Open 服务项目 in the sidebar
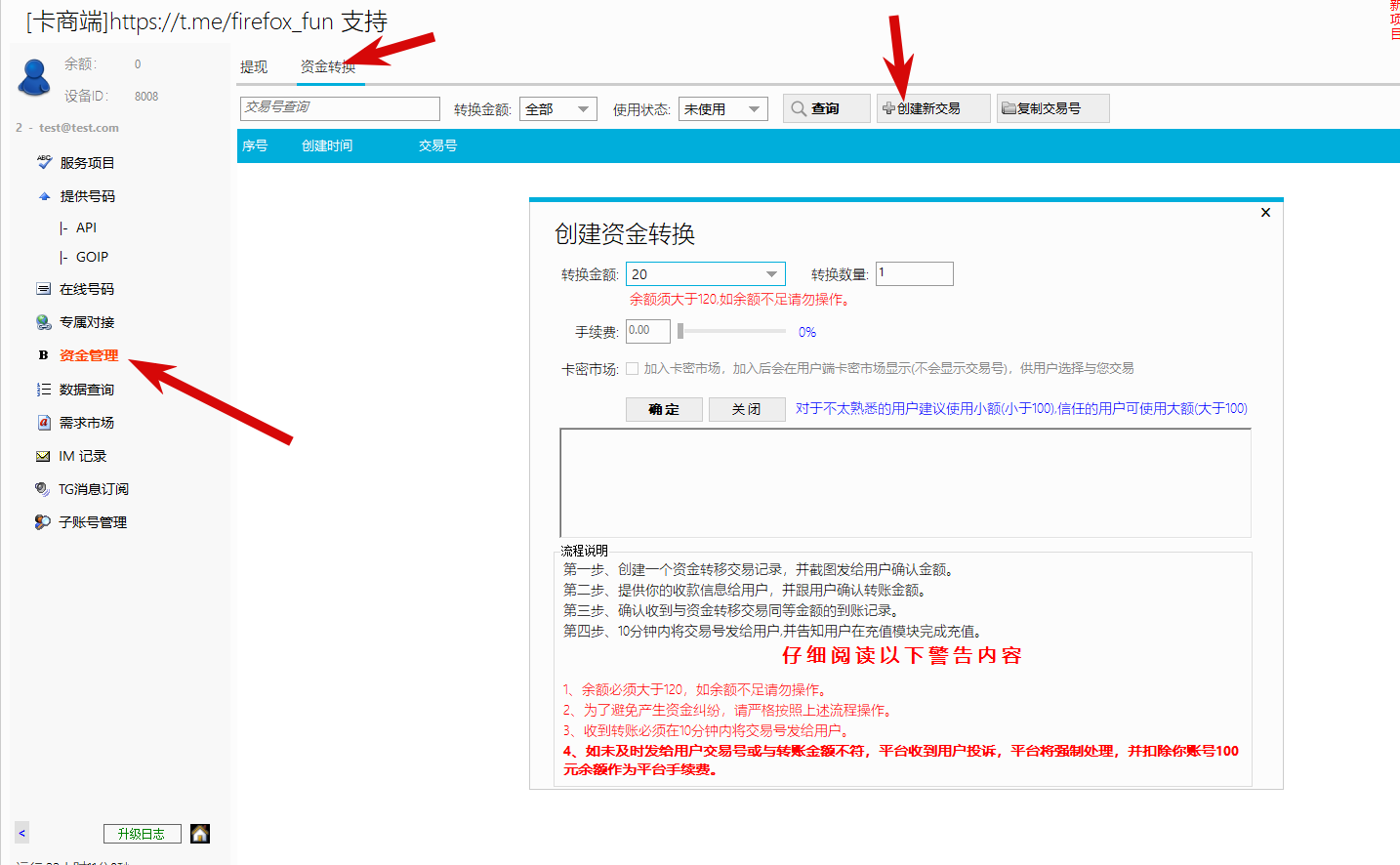 [x=87, y=163]
